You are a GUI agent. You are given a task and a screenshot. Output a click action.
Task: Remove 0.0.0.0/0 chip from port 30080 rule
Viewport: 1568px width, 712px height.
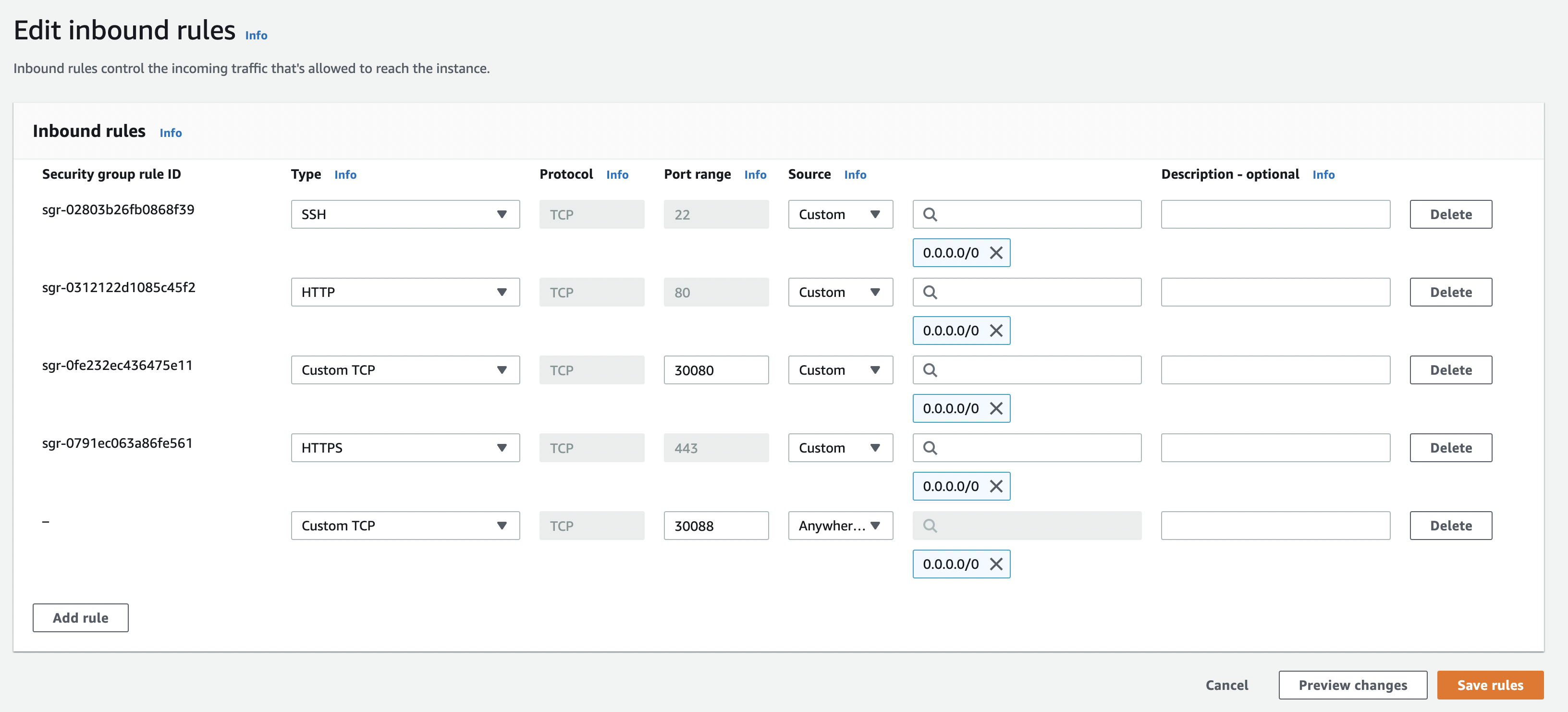pyautogui.click(x=996, y=408)
